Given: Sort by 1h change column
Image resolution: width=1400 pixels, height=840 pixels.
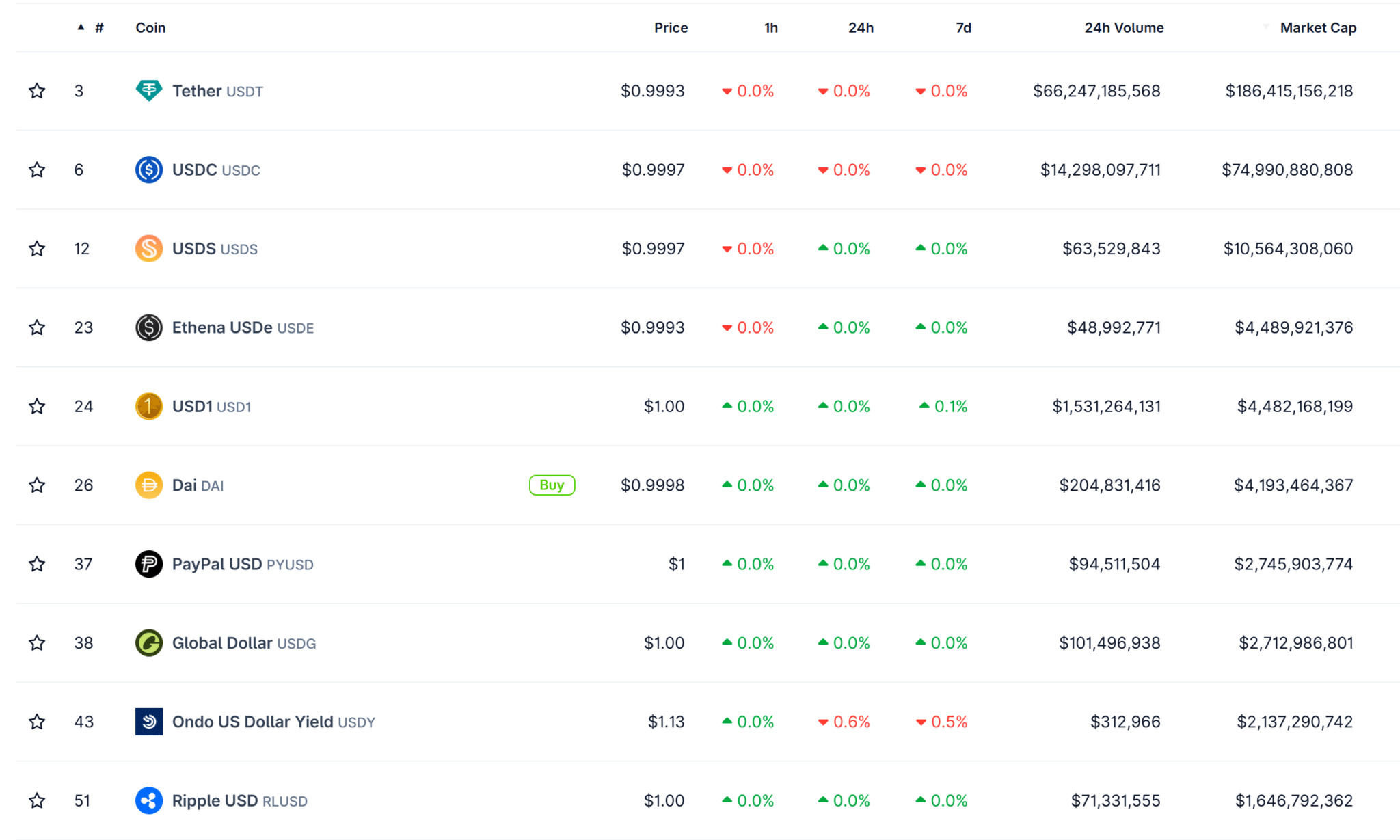Looking at the screenshot, I should pyautogui.click(x=771, y=27).
